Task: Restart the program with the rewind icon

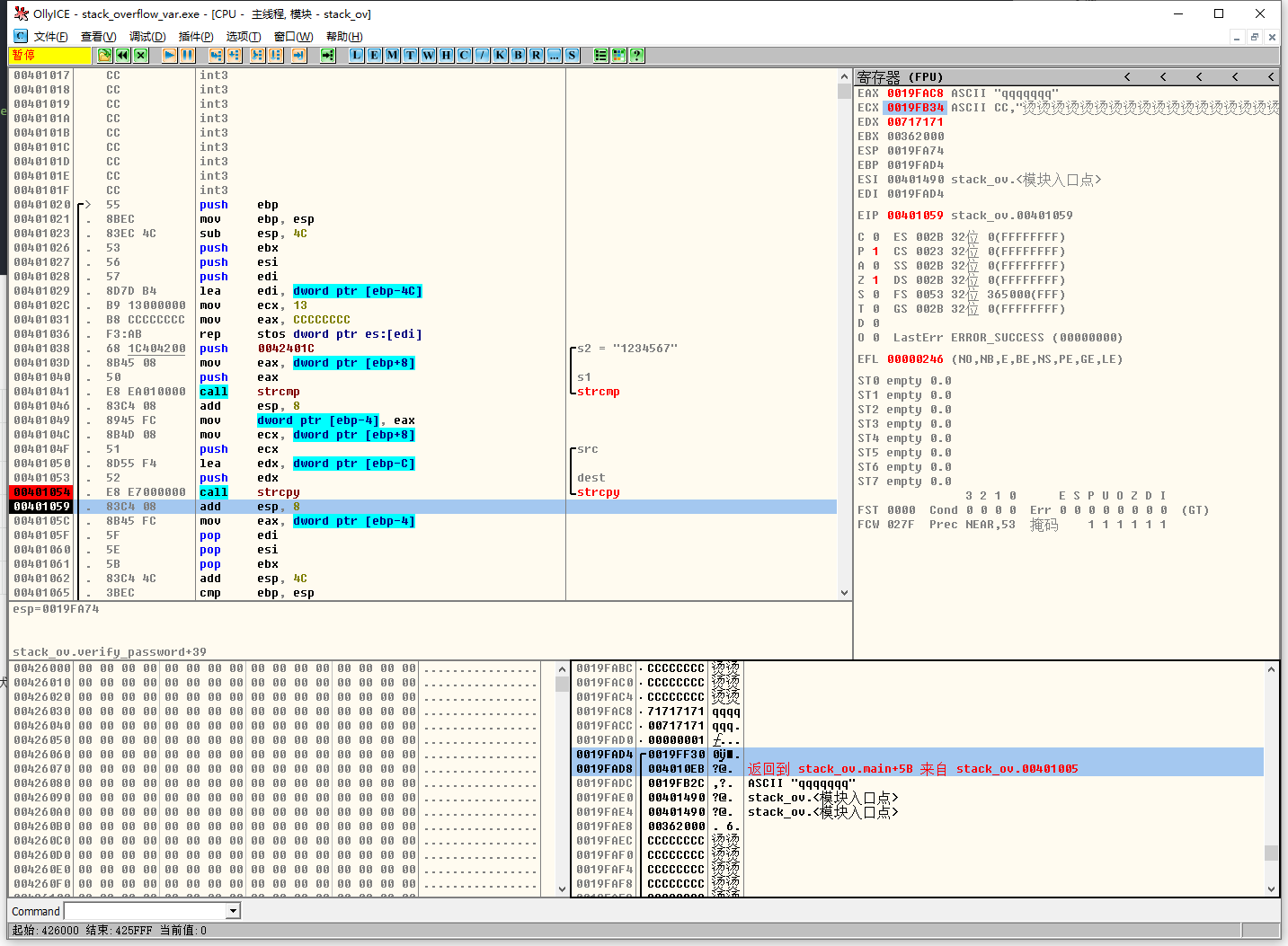Action: tap(123, 56)
